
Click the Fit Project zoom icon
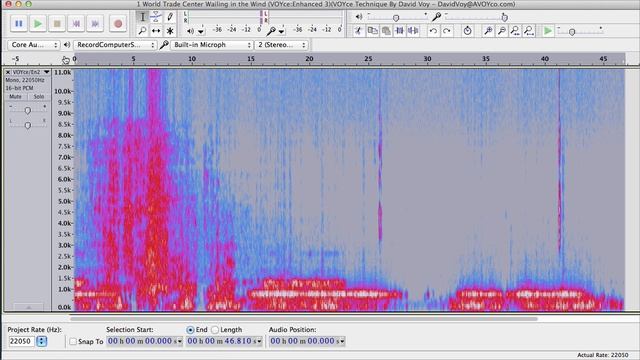tap(529, 31)
